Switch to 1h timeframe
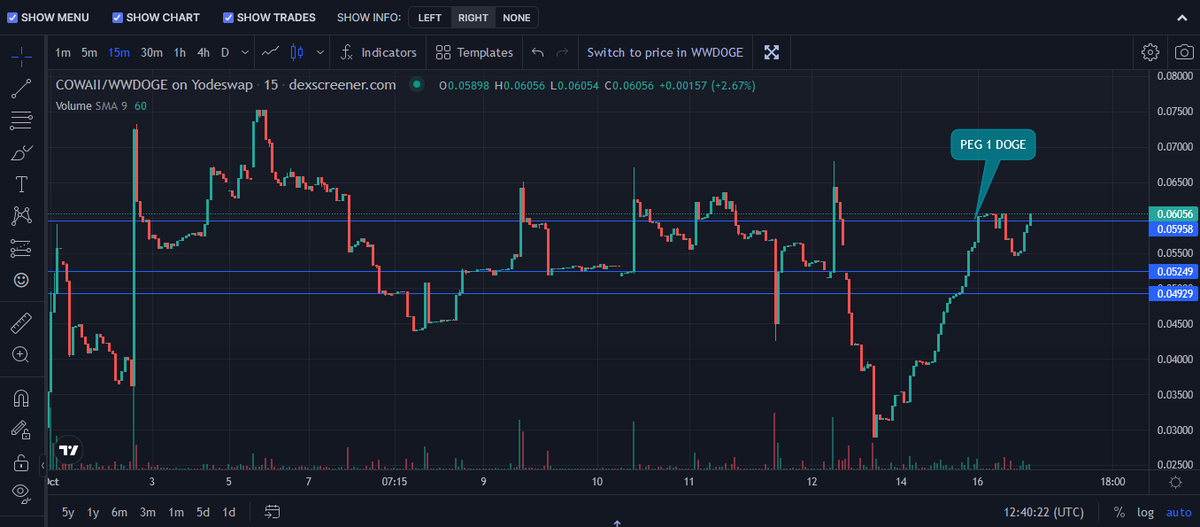The width and height of the screenshot is (1200, 527). (180, 52)
